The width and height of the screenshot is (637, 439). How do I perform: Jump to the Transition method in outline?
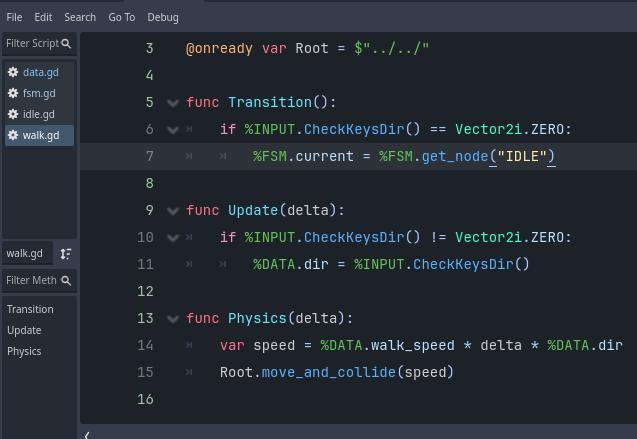click(x=30, y=309)
